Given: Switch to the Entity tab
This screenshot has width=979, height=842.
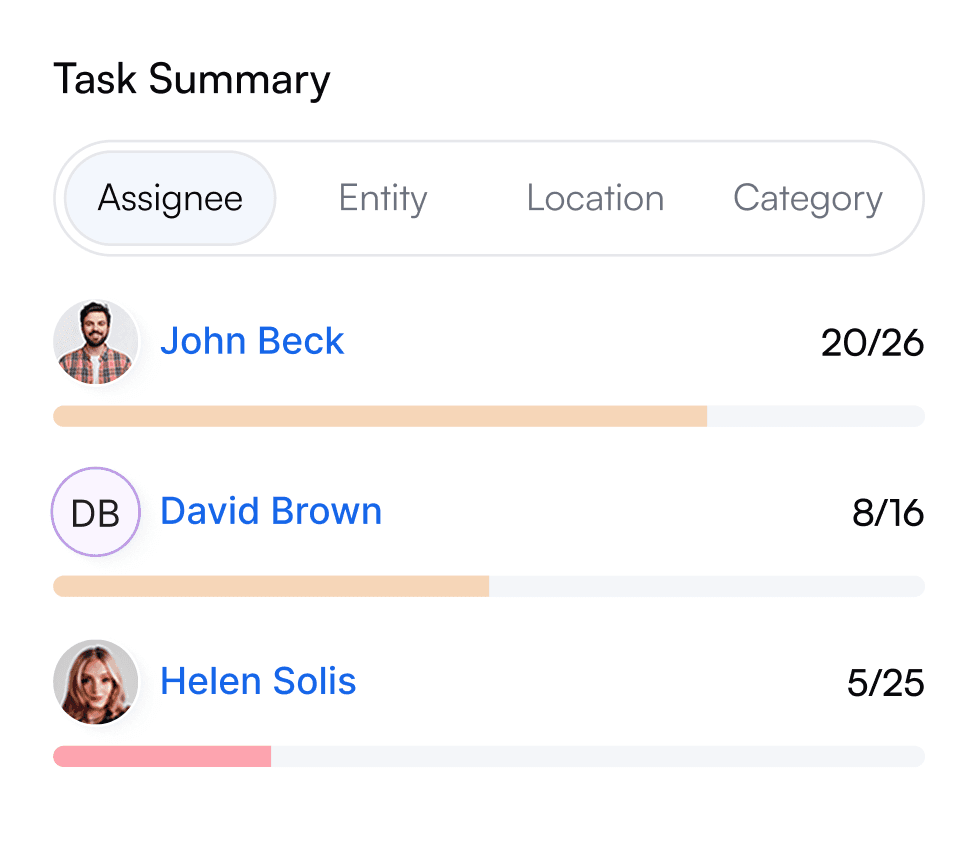Looking at the screenshot, I should (x=383, y=198).
